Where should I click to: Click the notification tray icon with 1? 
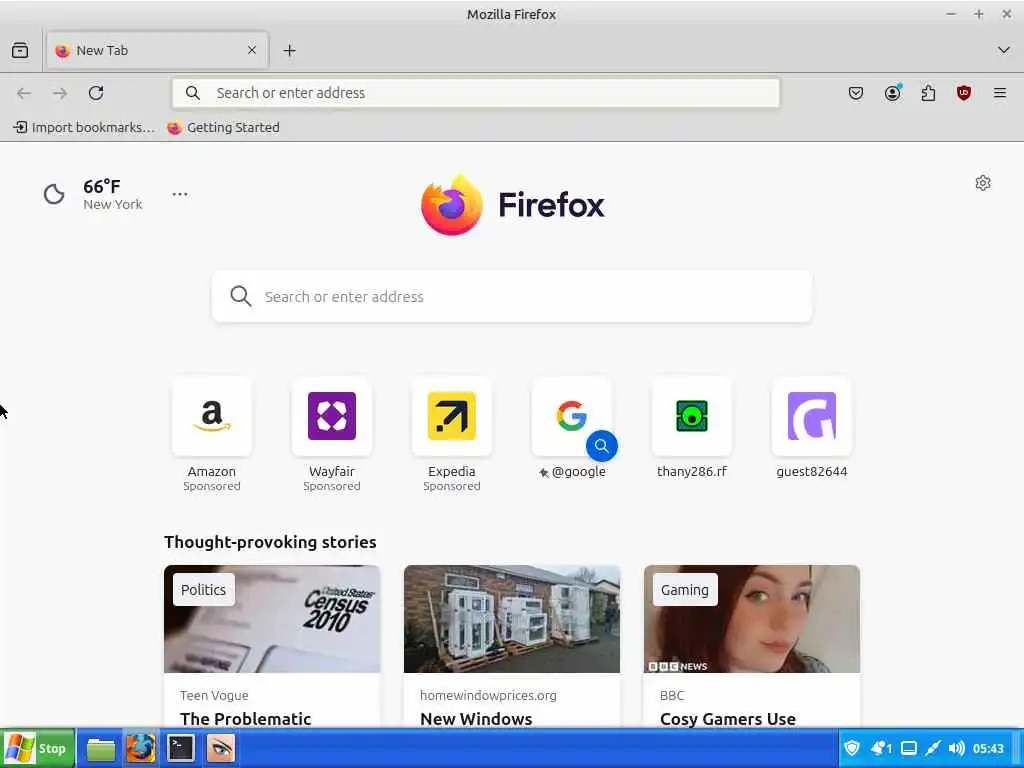click(x=881, y=748)
